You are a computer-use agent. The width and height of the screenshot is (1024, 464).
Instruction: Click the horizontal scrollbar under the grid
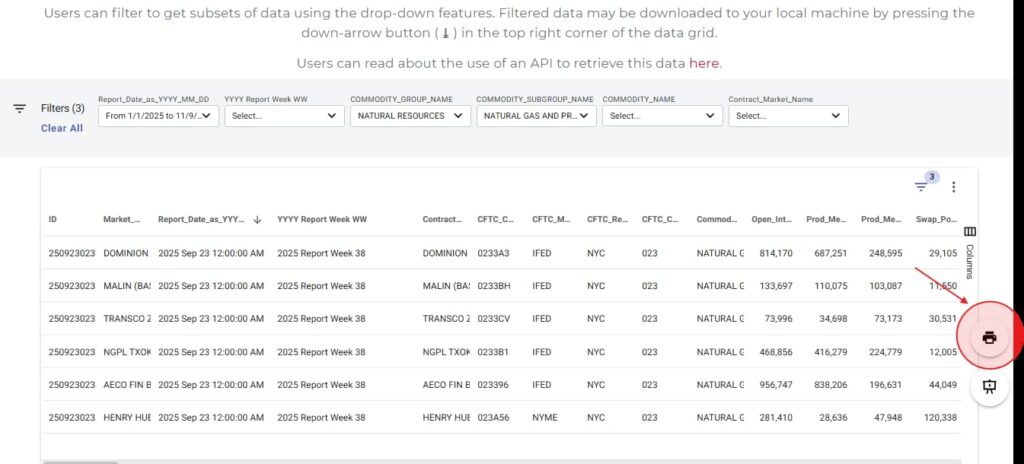(x=80, y=462)
